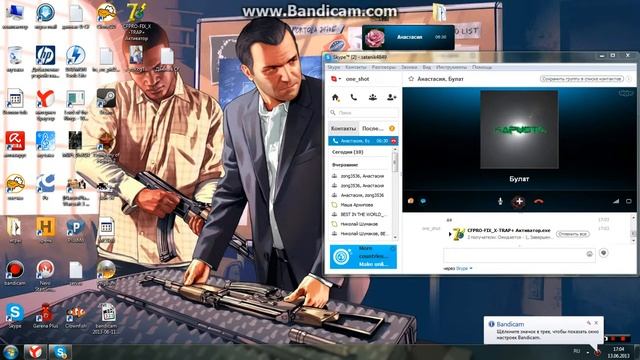This screenshot has width=640, height=360.
Task: Open Yandex browser from the taskbar
Action: pyautogui.click(x=36, y=352)
